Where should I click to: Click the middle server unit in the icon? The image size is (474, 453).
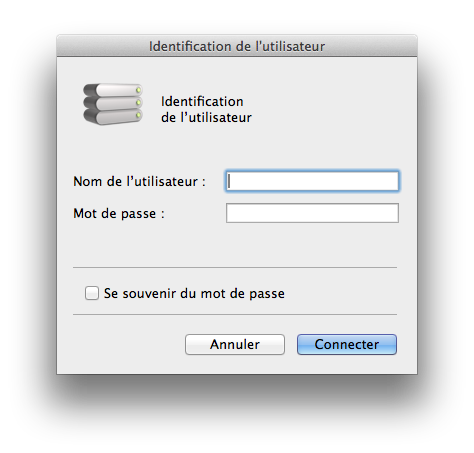[113, 103]
